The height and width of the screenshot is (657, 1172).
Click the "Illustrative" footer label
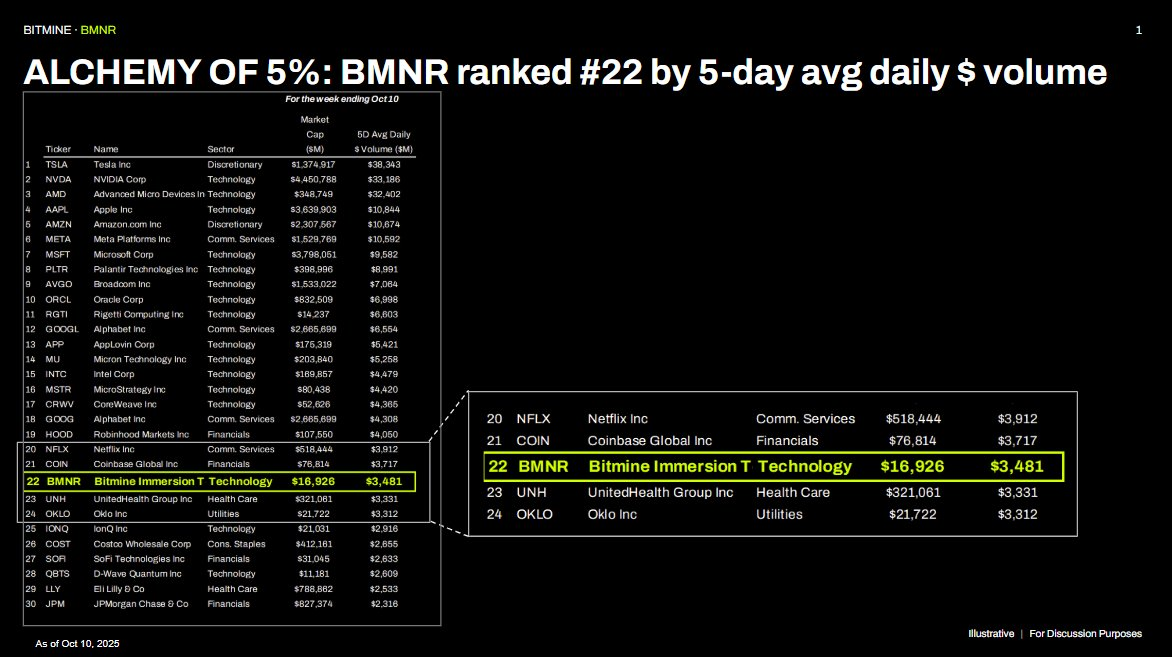click(x=990, y=634)
